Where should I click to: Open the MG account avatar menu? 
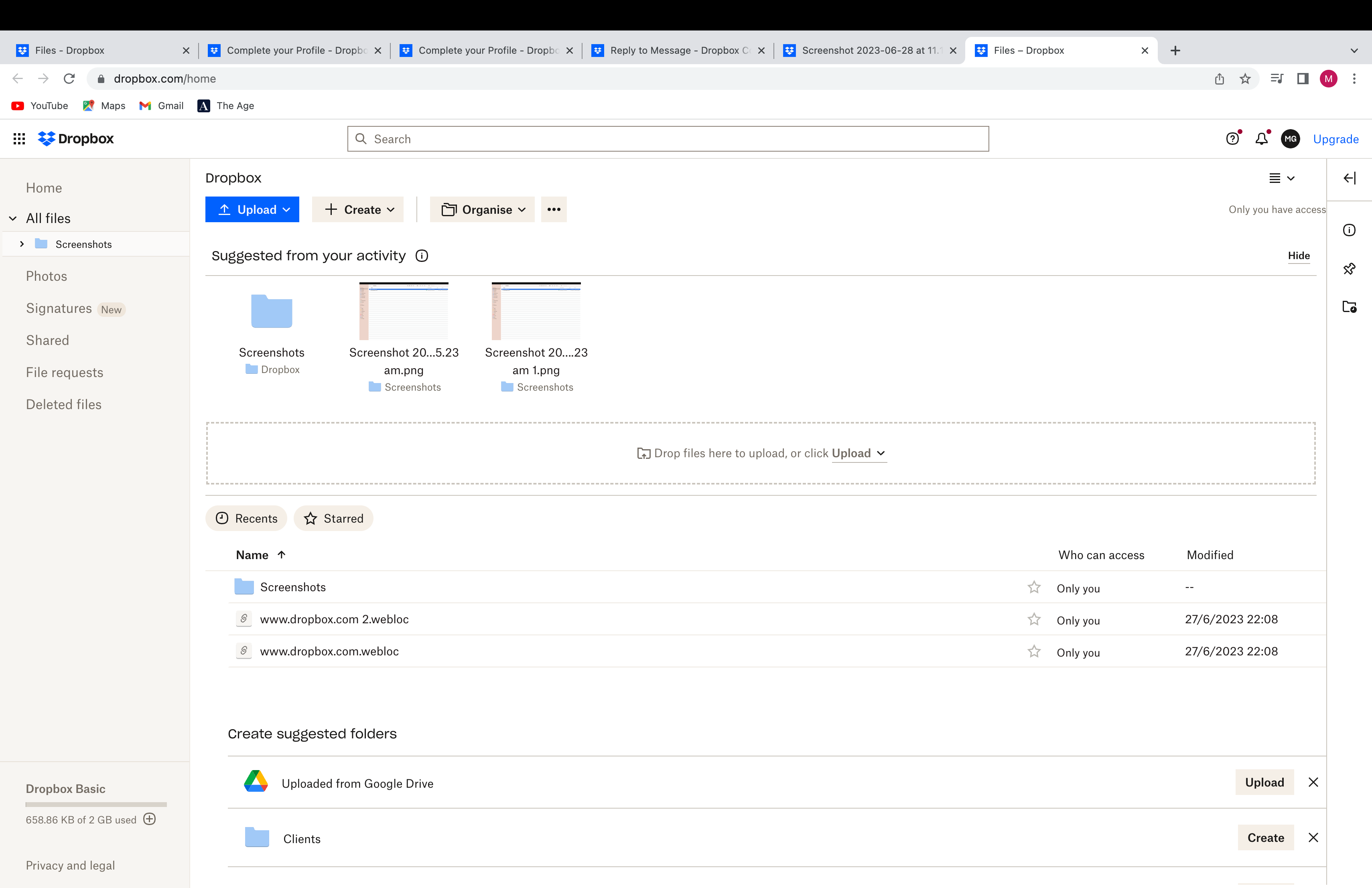[1290, 139]
